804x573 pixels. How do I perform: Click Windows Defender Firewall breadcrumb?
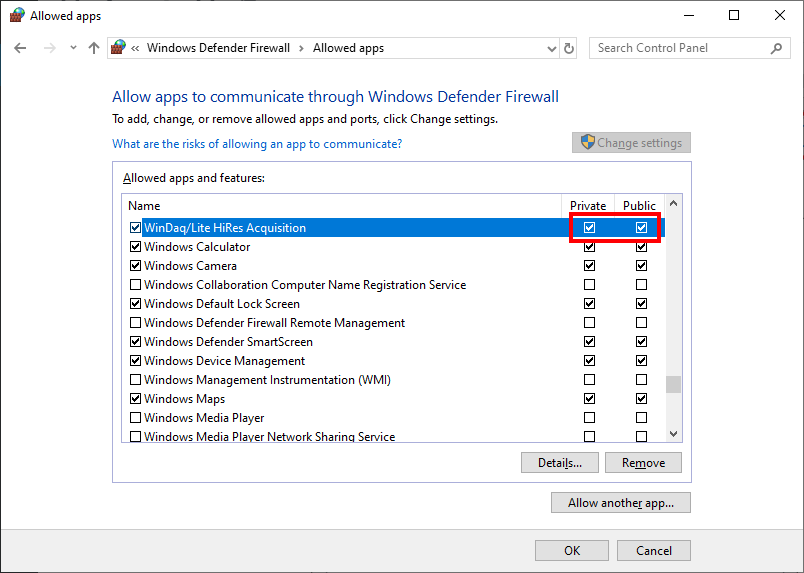tap(218, 48)
